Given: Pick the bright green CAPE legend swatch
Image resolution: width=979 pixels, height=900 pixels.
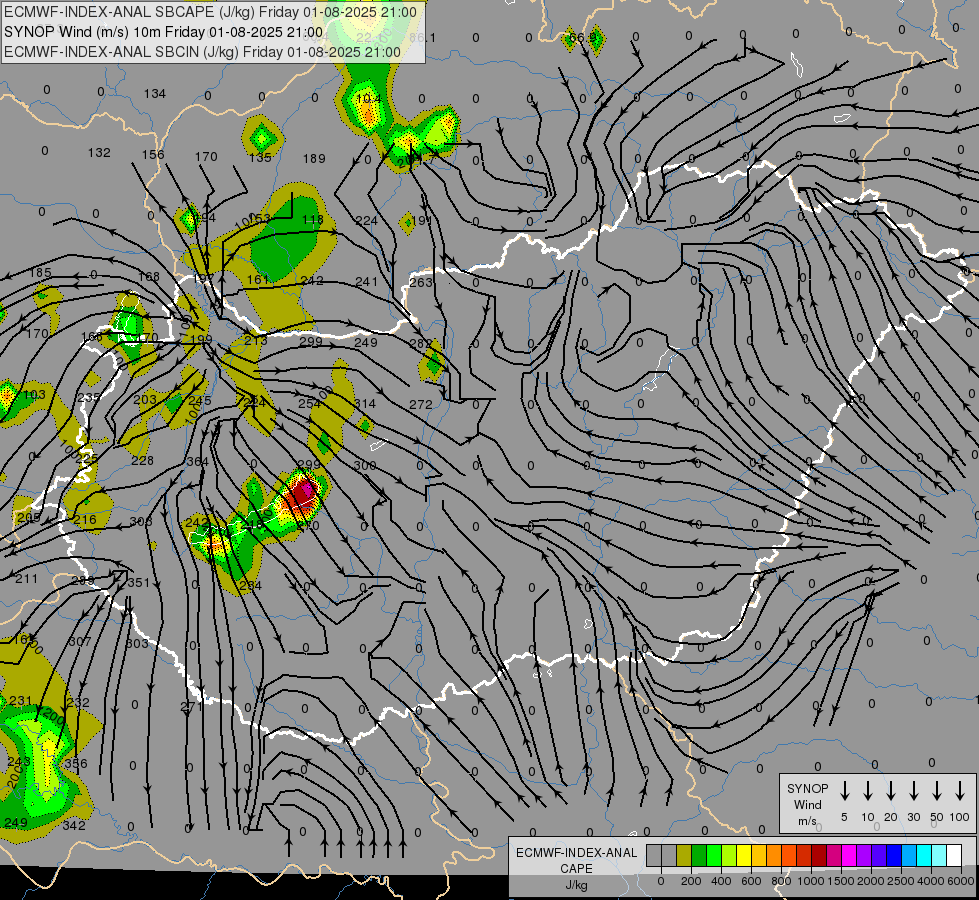Looking at the screenshot, I should (714, 855).
